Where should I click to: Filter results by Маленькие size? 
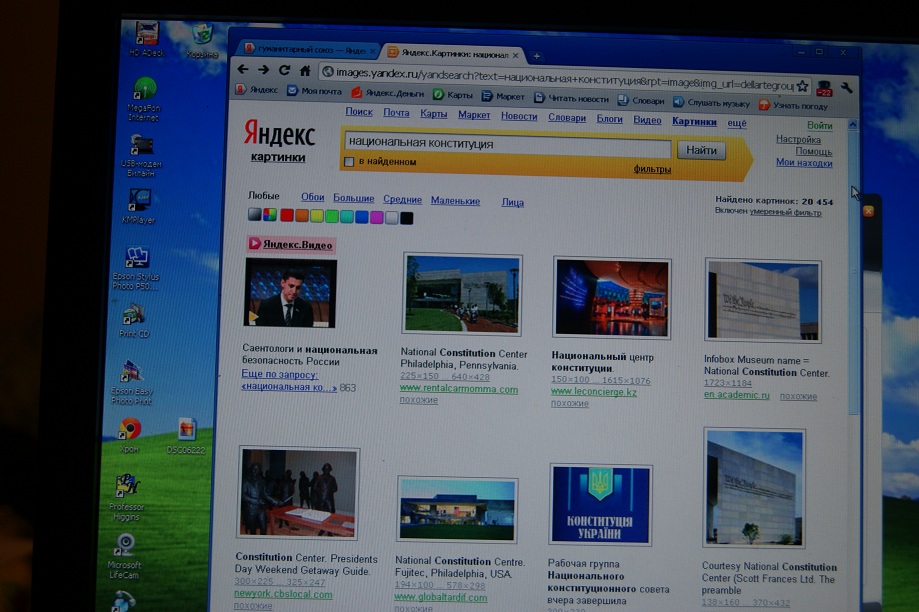(x=455, y=200)
